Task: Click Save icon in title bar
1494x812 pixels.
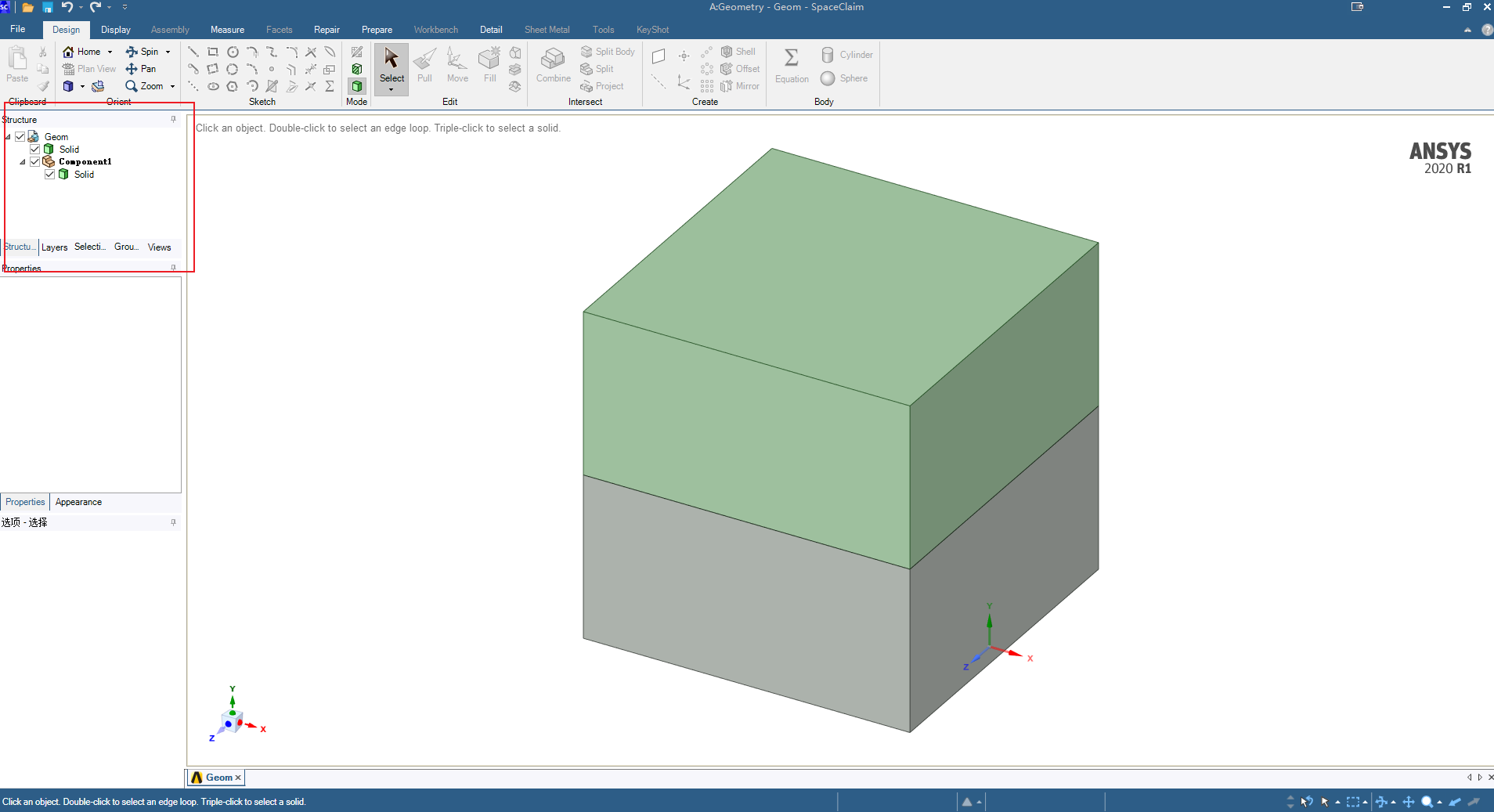Action: pos(47,7)
